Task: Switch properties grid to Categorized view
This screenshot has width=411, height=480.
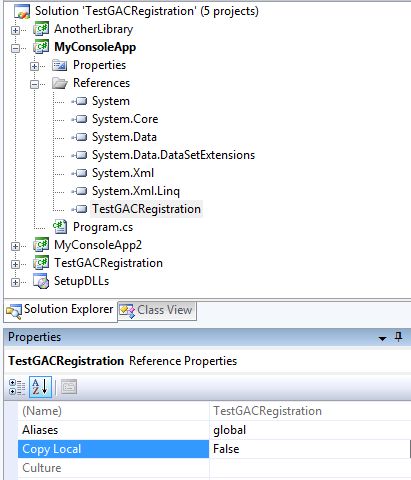Action: click(17, 387)
